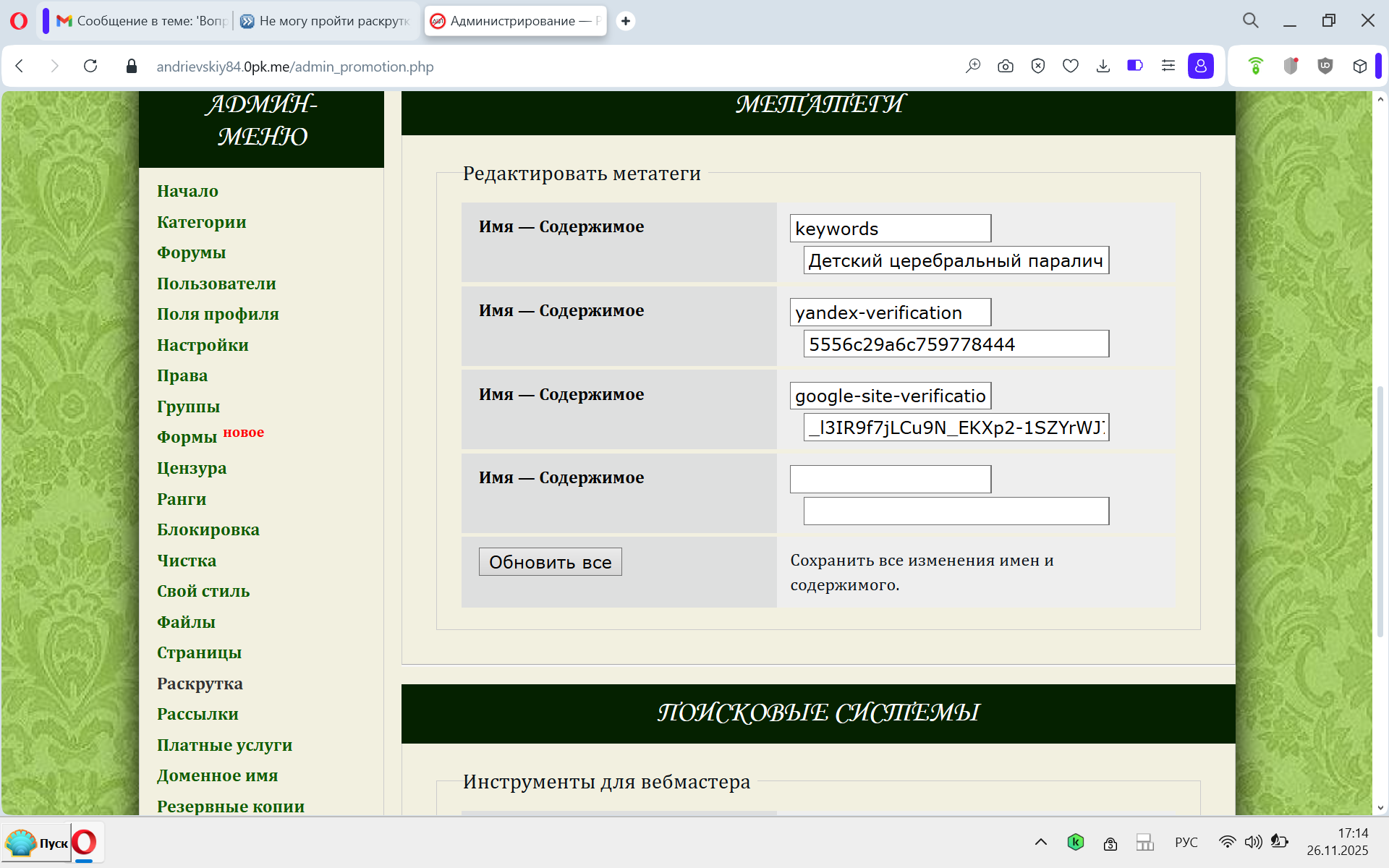Open the snapshot camera icon in address bar

[x=1005, y=66]
